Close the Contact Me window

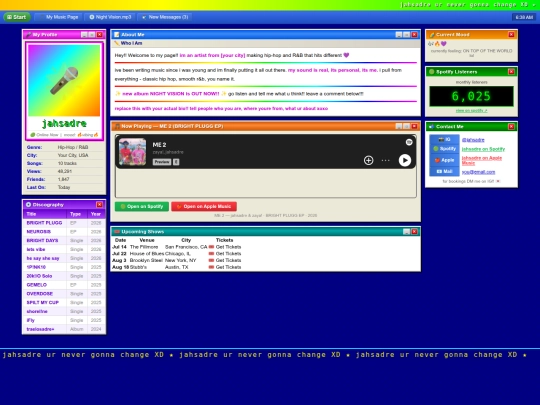(x=511, y=126)
